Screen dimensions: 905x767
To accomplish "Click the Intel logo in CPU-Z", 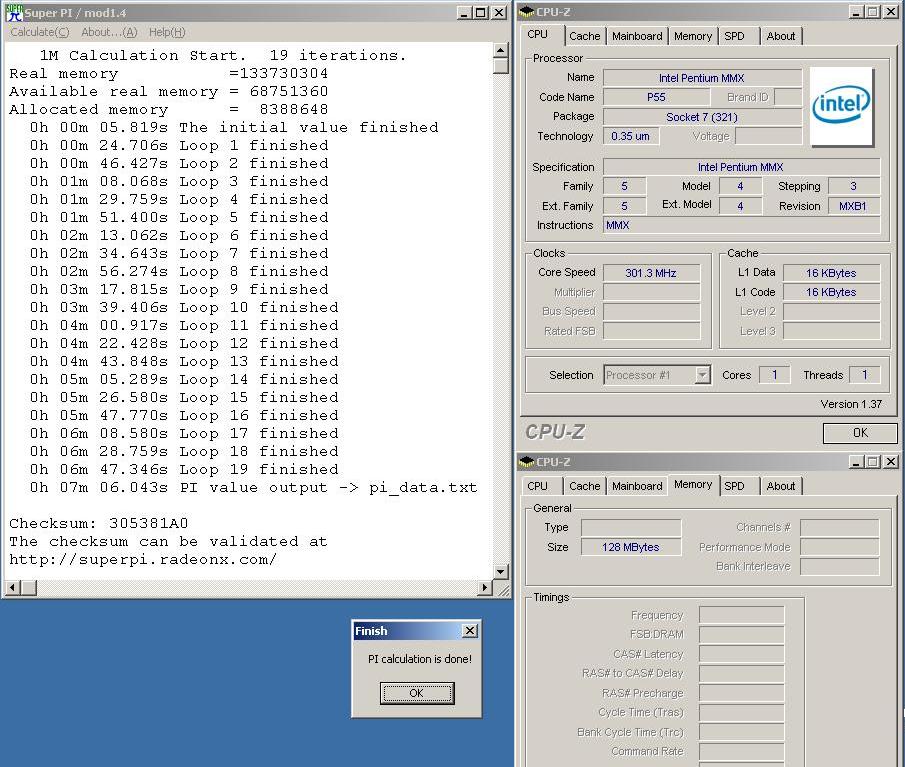I will [841, 107].
